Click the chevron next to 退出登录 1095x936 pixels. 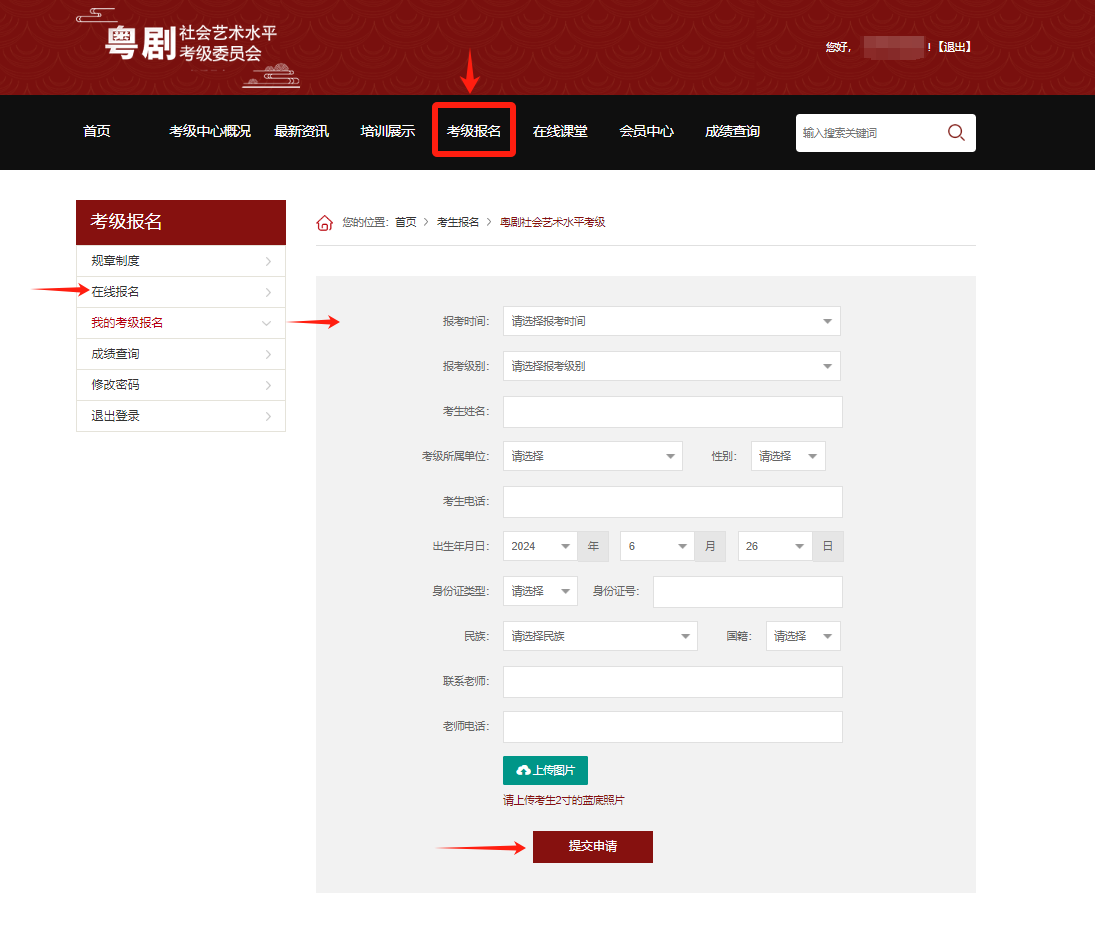(268, 416)
